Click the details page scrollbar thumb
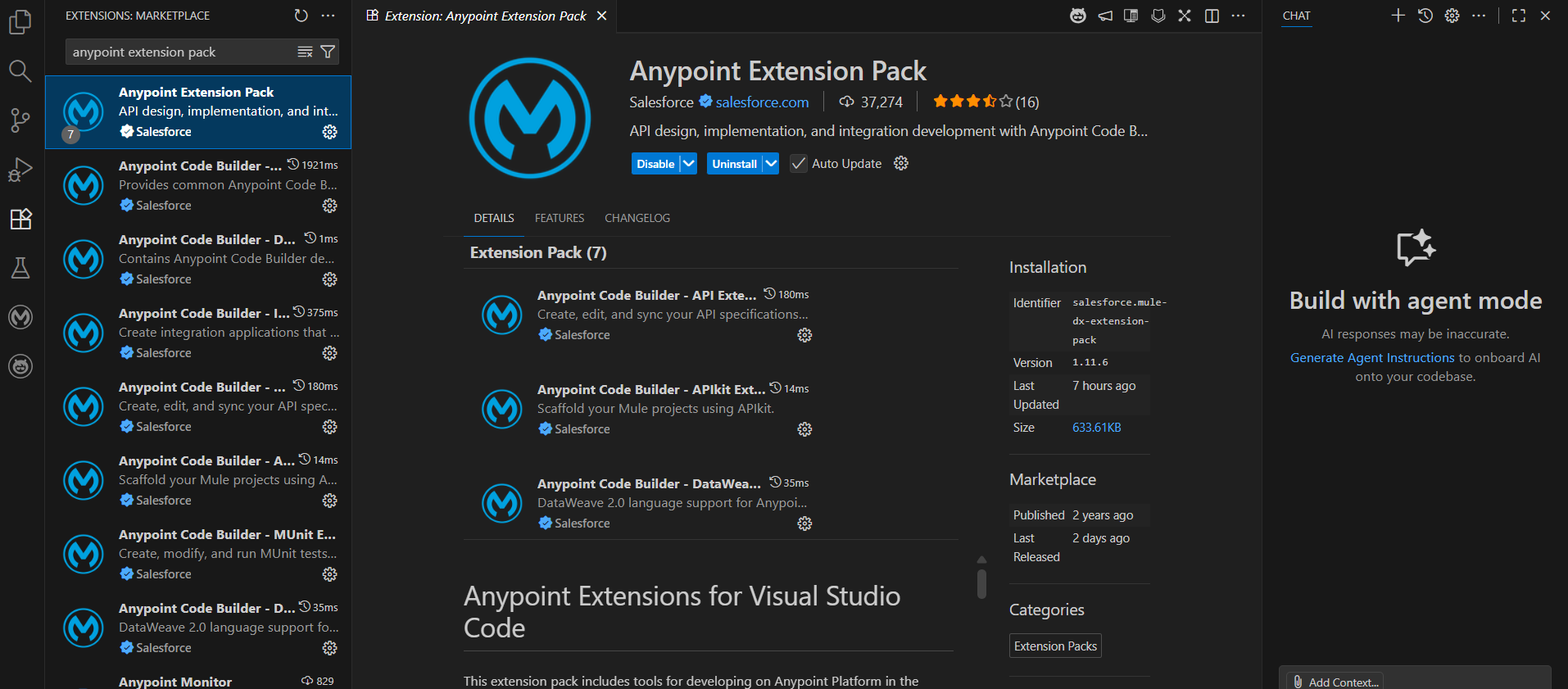This screenshot has width=1568, height=689. point(981,583)
